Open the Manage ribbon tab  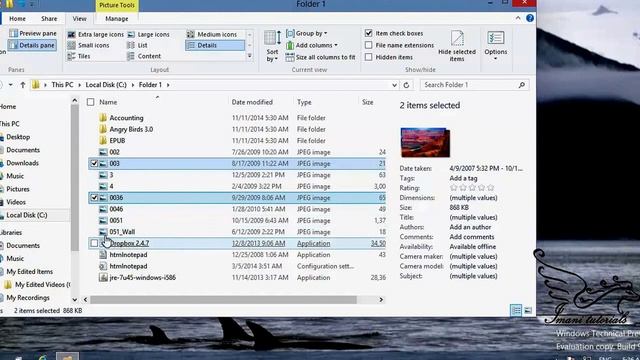117,19
